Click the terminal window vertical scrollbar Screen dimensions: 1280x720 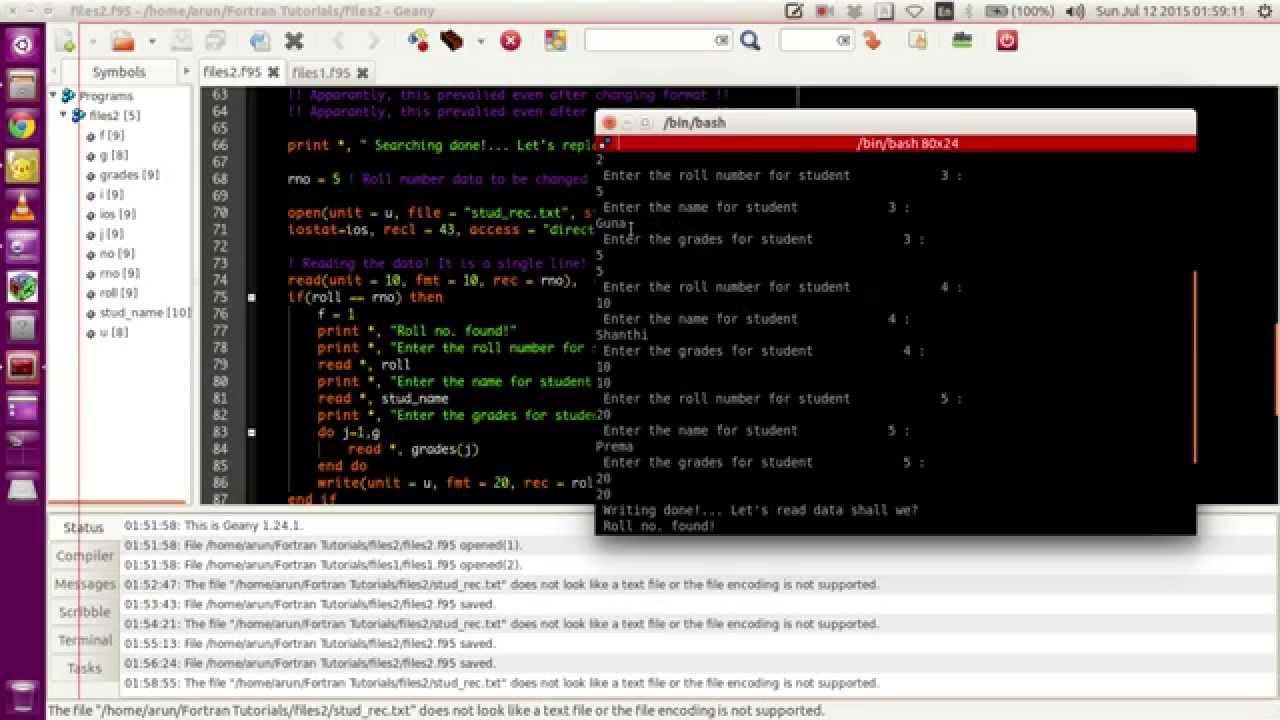coord(1195,368)
